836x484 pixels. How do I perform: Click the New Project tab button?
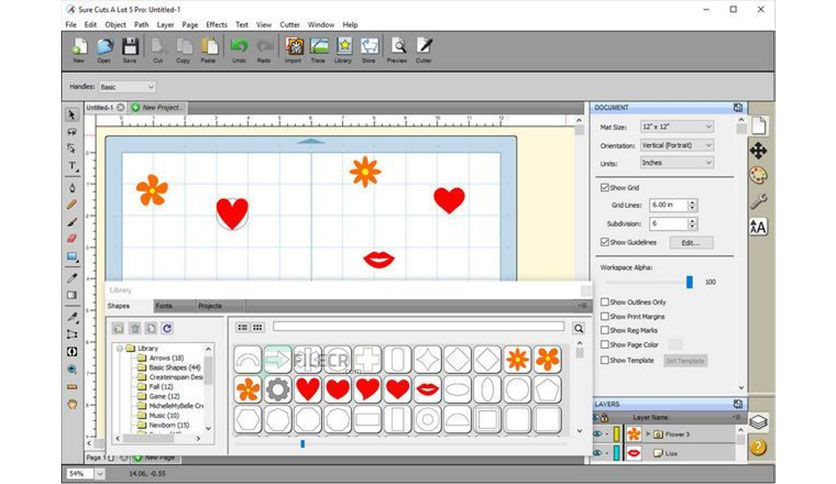tap(158, 108)
